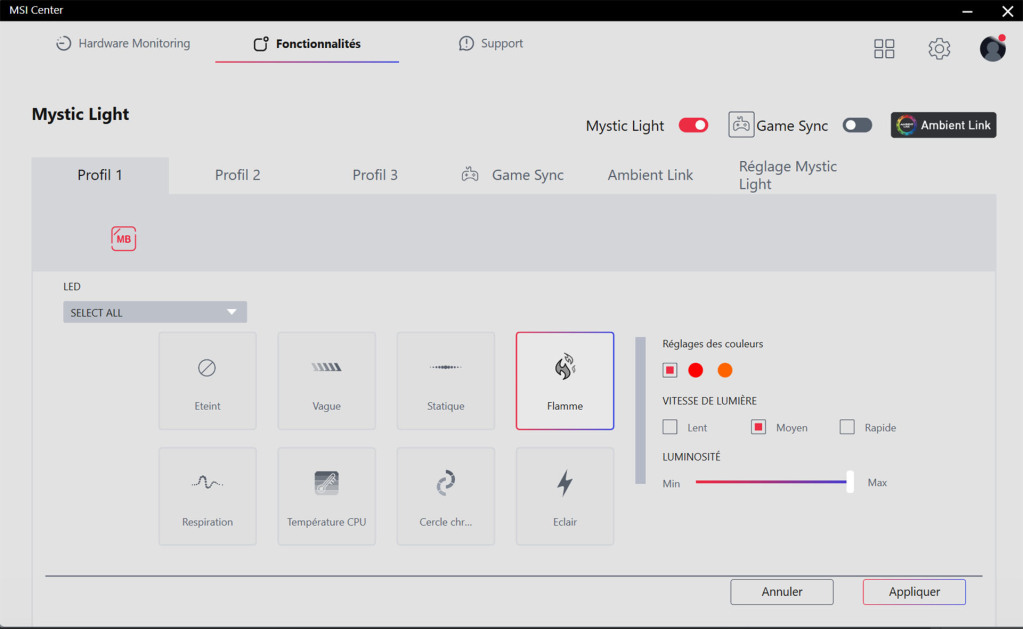Choose the Flamme lighting effect

coord(565,381)
